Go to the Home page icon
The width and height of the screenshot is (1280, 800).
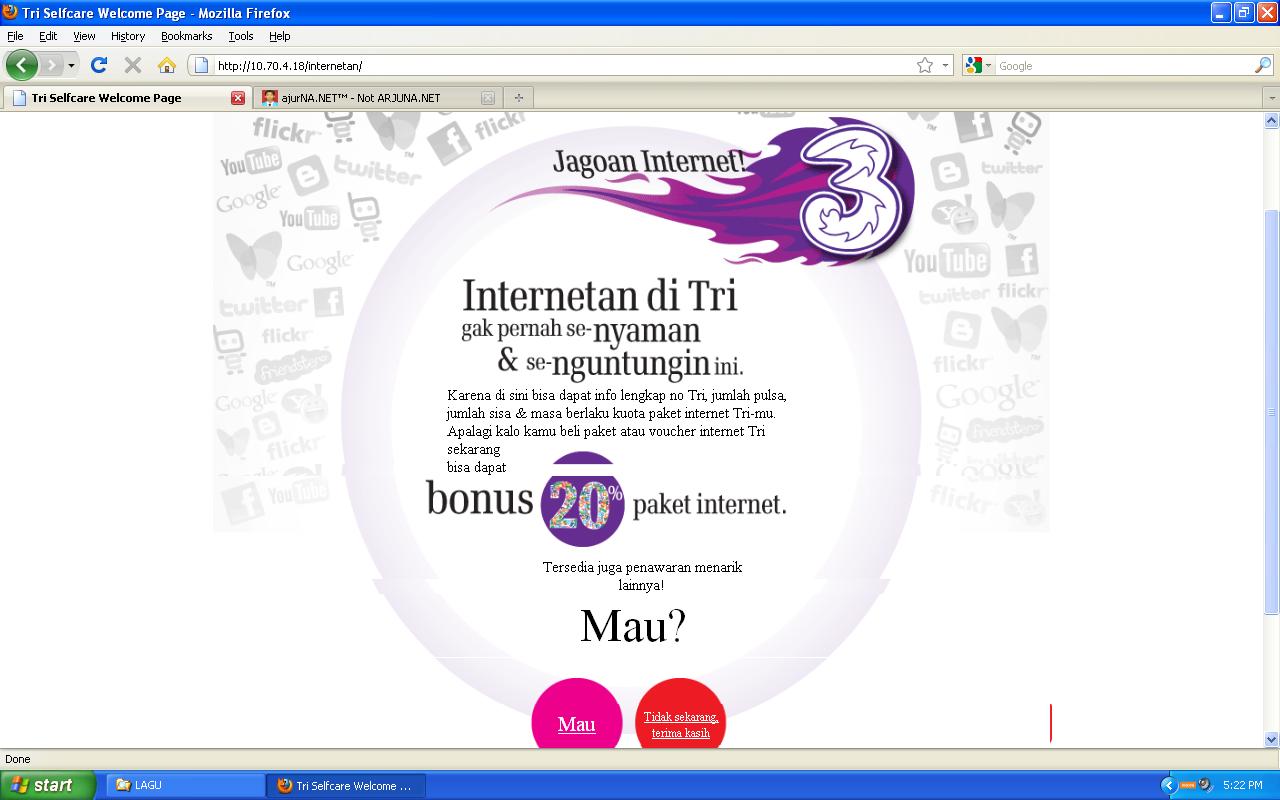[x=167, y=65]
